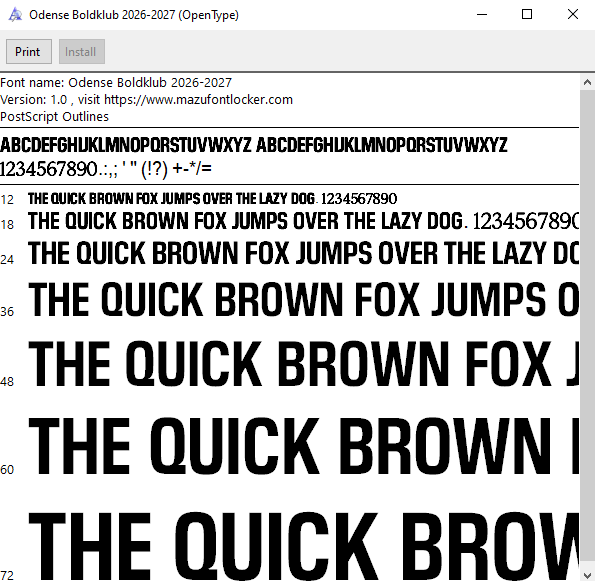Click the 12-point quick brown fox sample
Viewport: 595px width, 581px height.
coord(212,199)
